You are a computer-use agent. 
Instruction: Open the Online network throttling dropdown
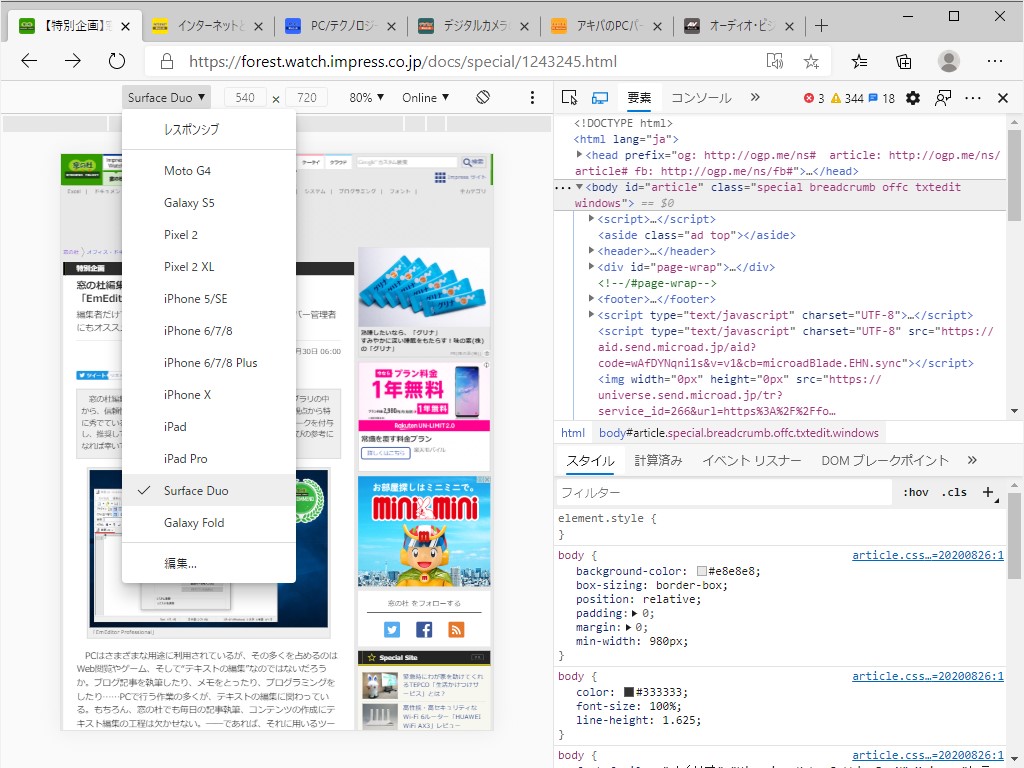pos(424,97)
